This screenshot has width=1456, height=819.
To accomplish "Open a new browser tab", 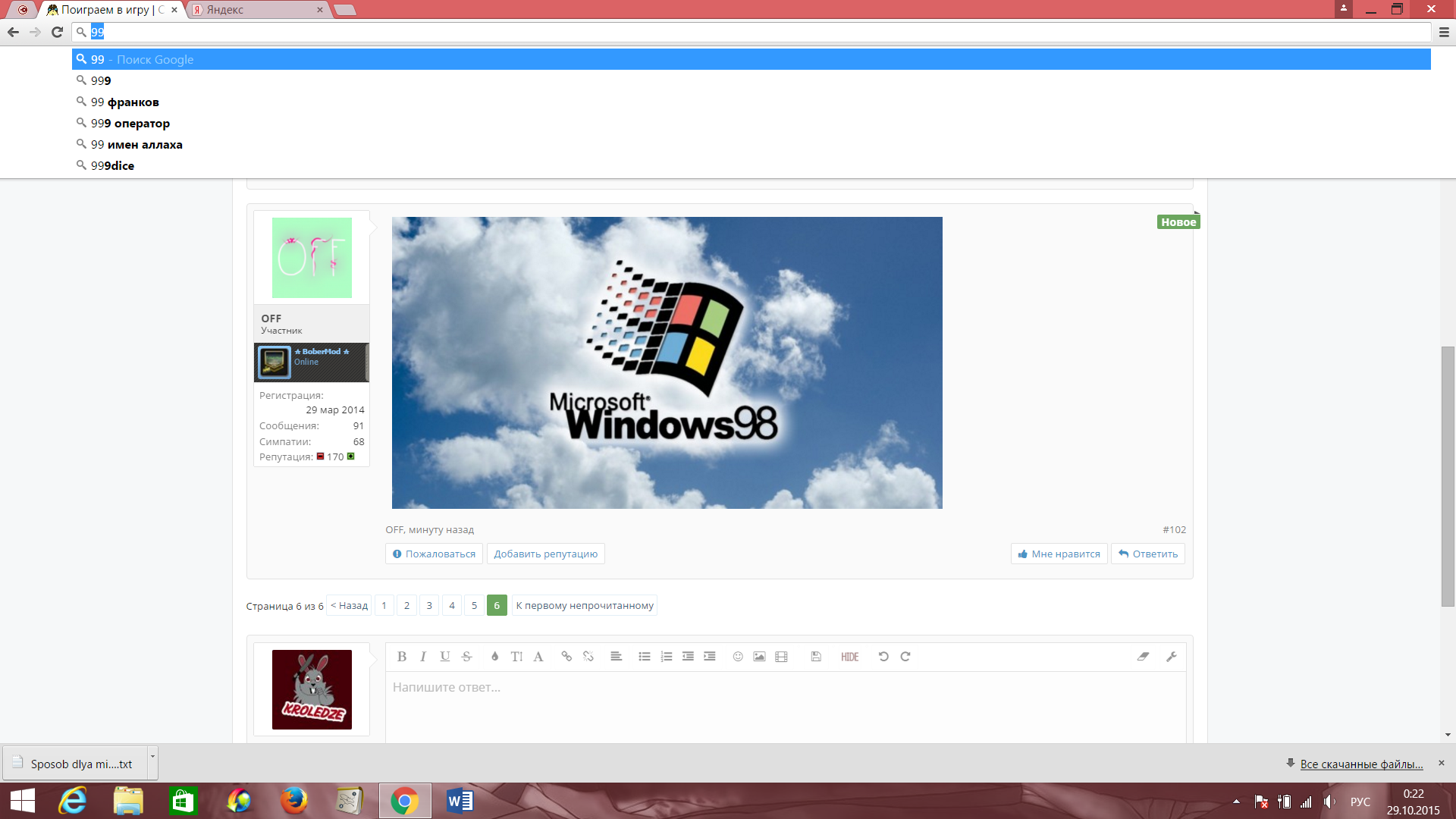I will pyautogui.click(x=345, y=10).
